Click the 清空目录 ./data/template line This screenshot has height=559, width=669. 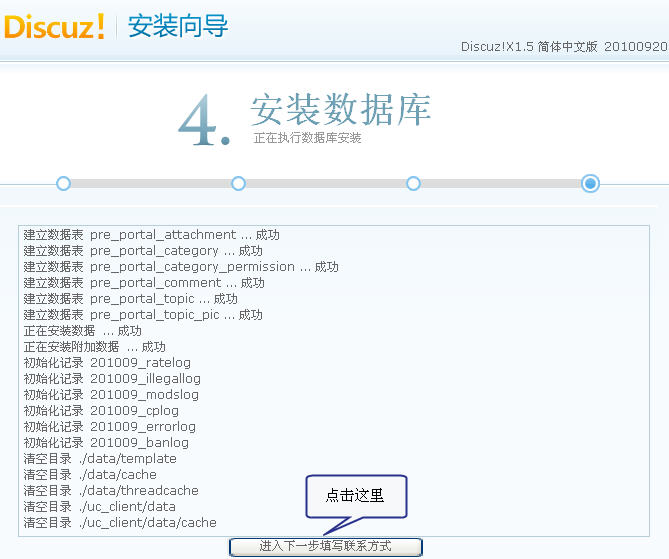(100, 459)
